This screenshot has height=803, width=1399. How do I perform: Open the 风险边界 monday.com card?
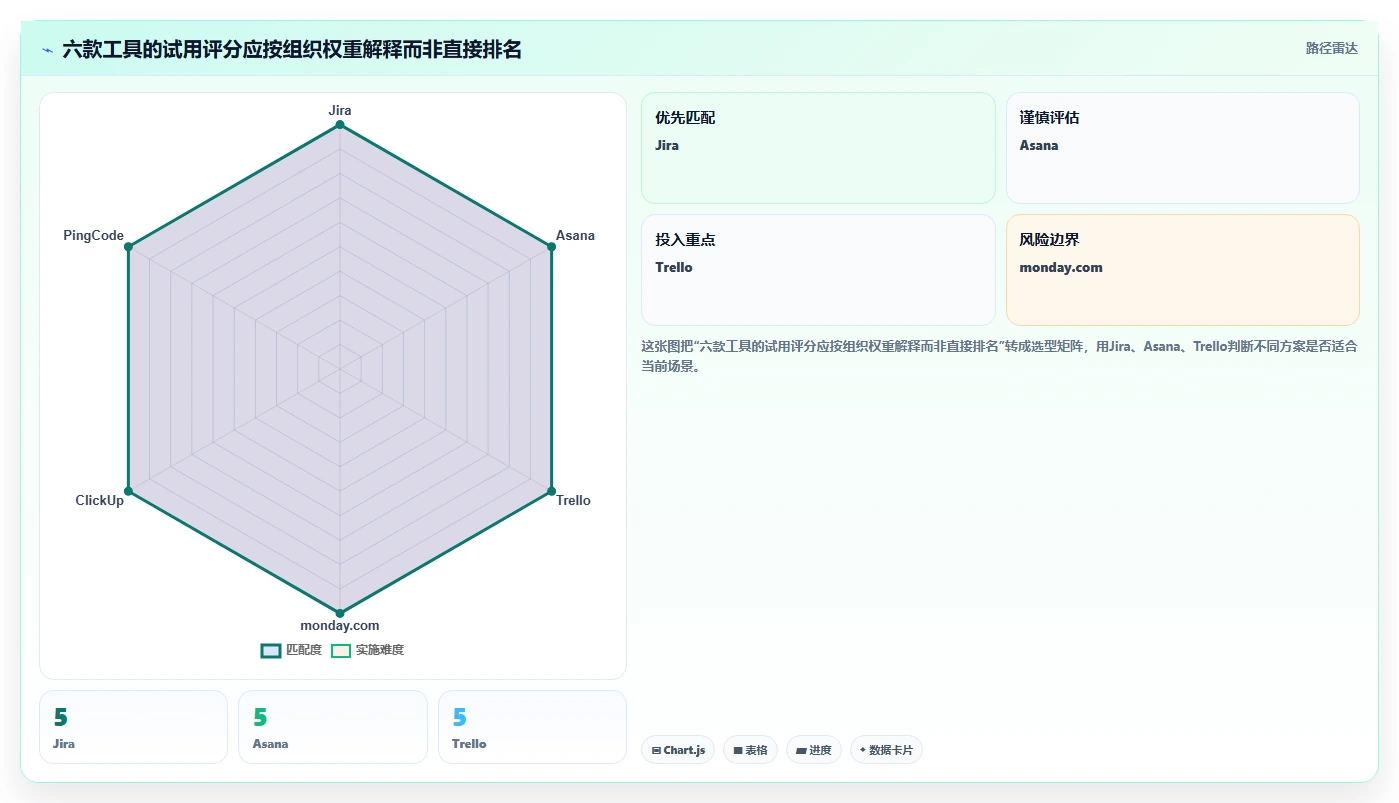pos(1183,270)
